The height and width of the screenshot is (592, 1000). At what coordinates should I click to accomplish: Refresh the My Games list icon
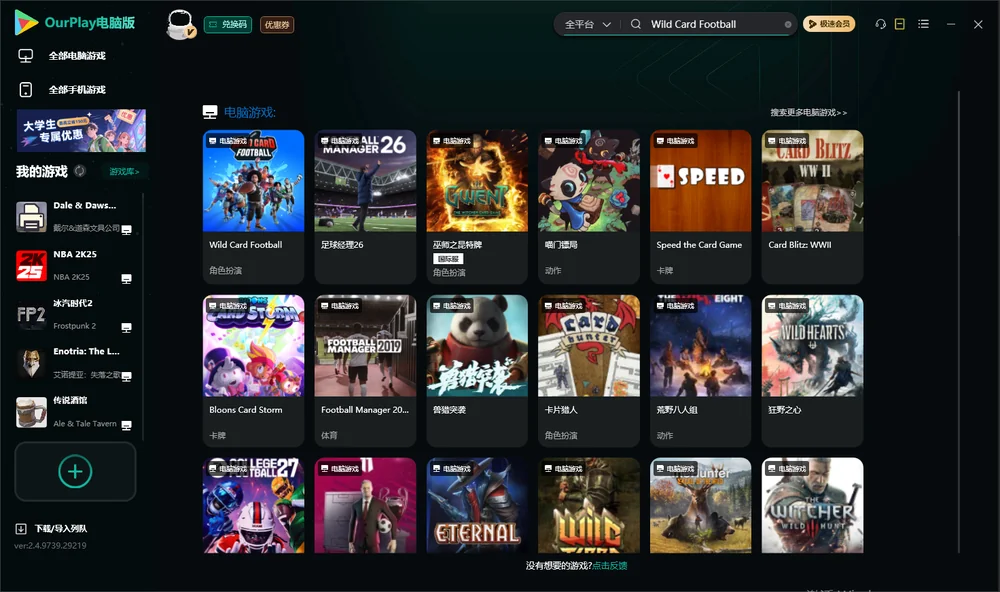click(80, 171)
